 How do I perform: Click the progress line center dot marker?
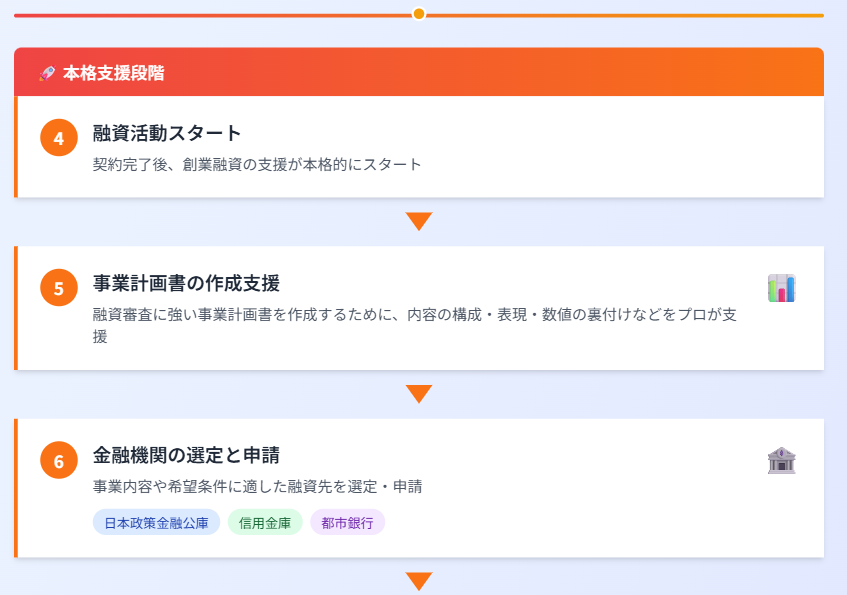[419, 14]
